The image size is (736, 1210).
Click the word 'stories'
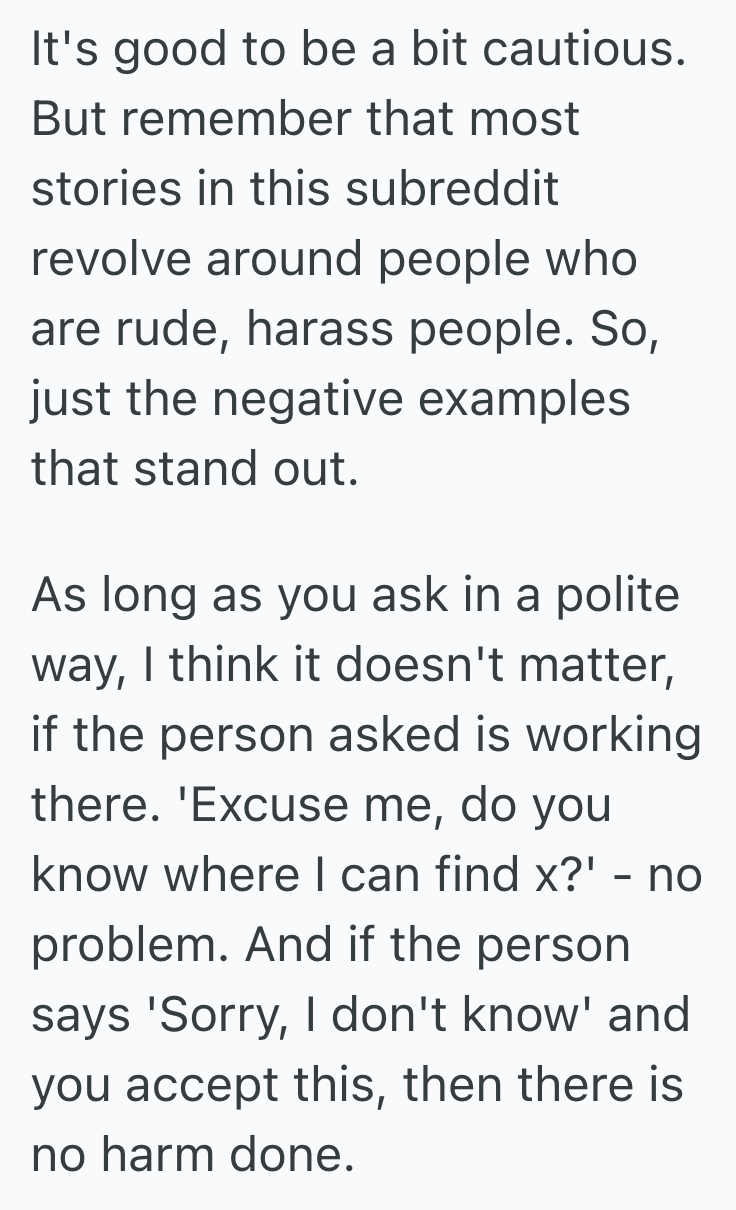[108, 190]
